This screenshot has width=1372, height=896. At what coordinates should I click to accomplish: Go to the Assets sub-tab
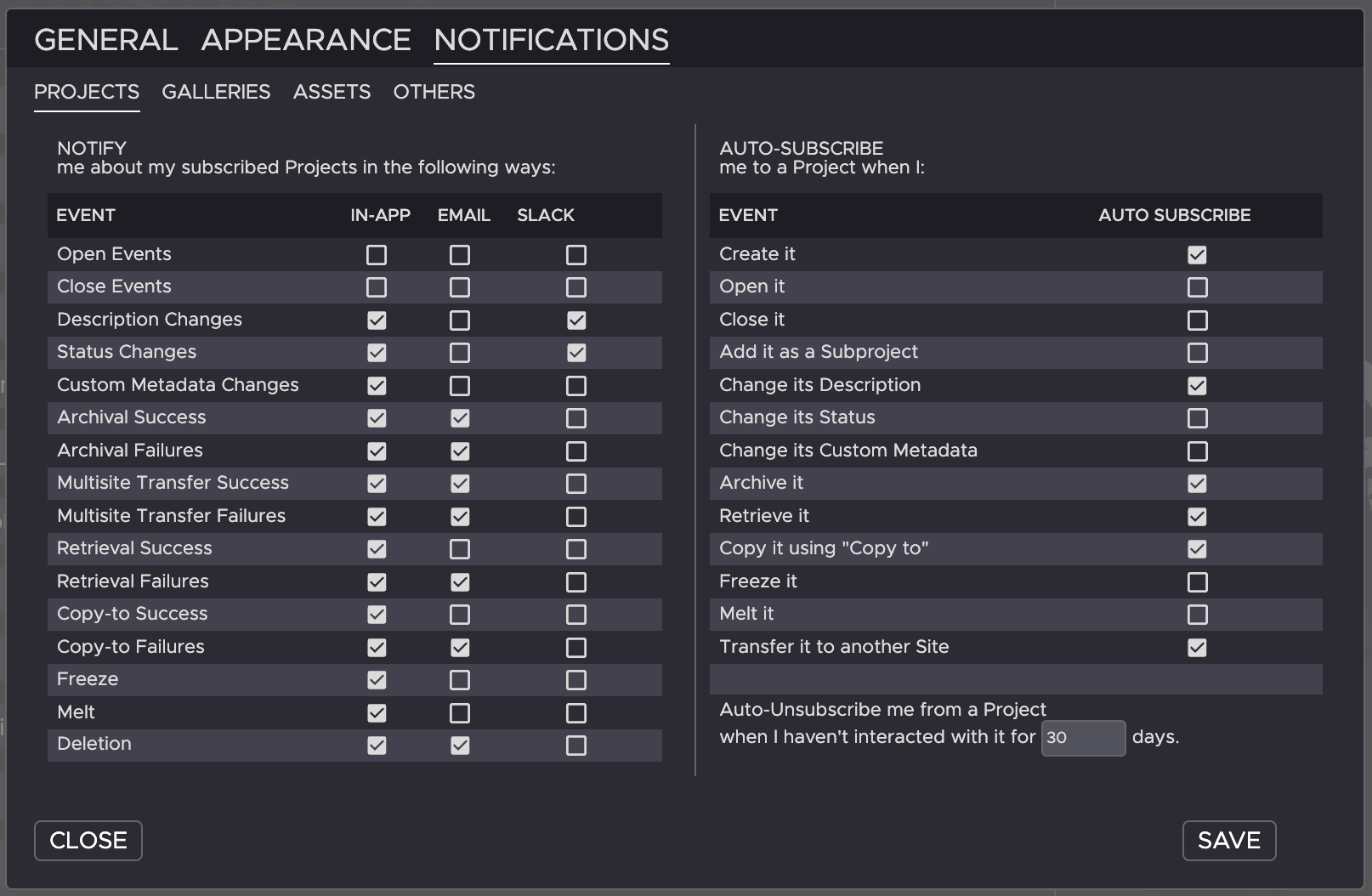click(x=332, y=92)
